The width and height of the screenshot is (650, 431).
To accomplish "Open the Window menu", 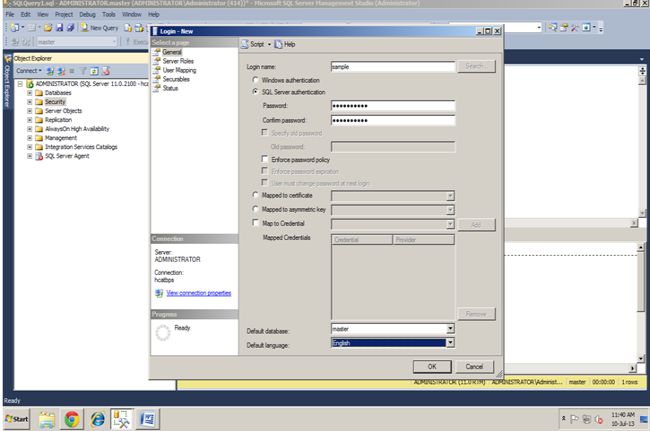I will point(132,15).
